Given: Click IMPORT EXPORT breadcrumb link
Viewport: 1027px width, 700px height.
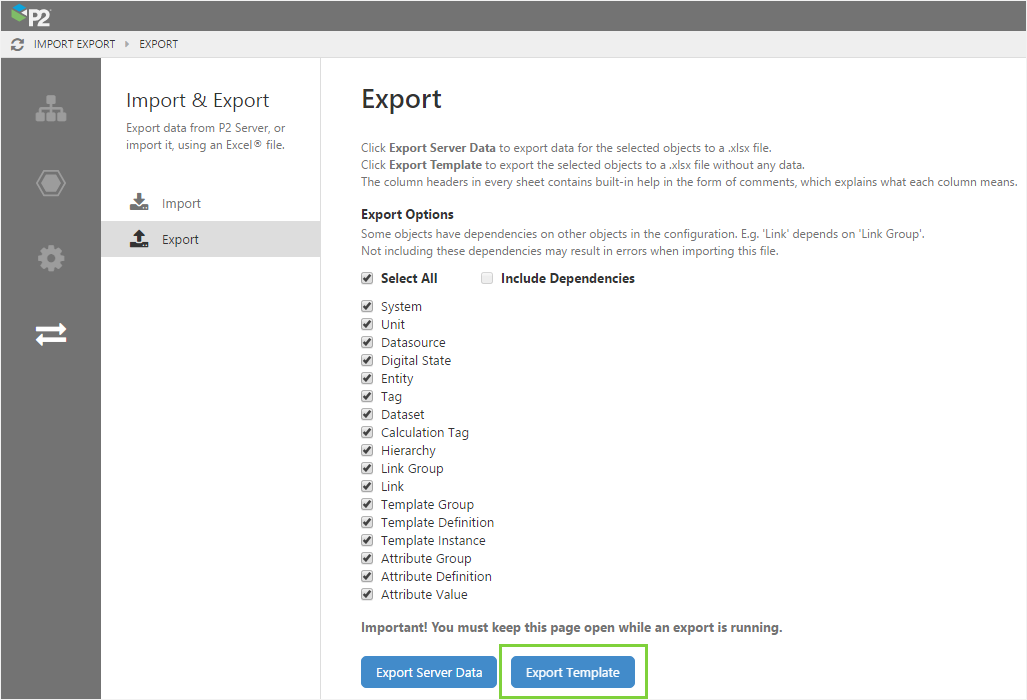Looking at the screenshot, I should (74, 44).
